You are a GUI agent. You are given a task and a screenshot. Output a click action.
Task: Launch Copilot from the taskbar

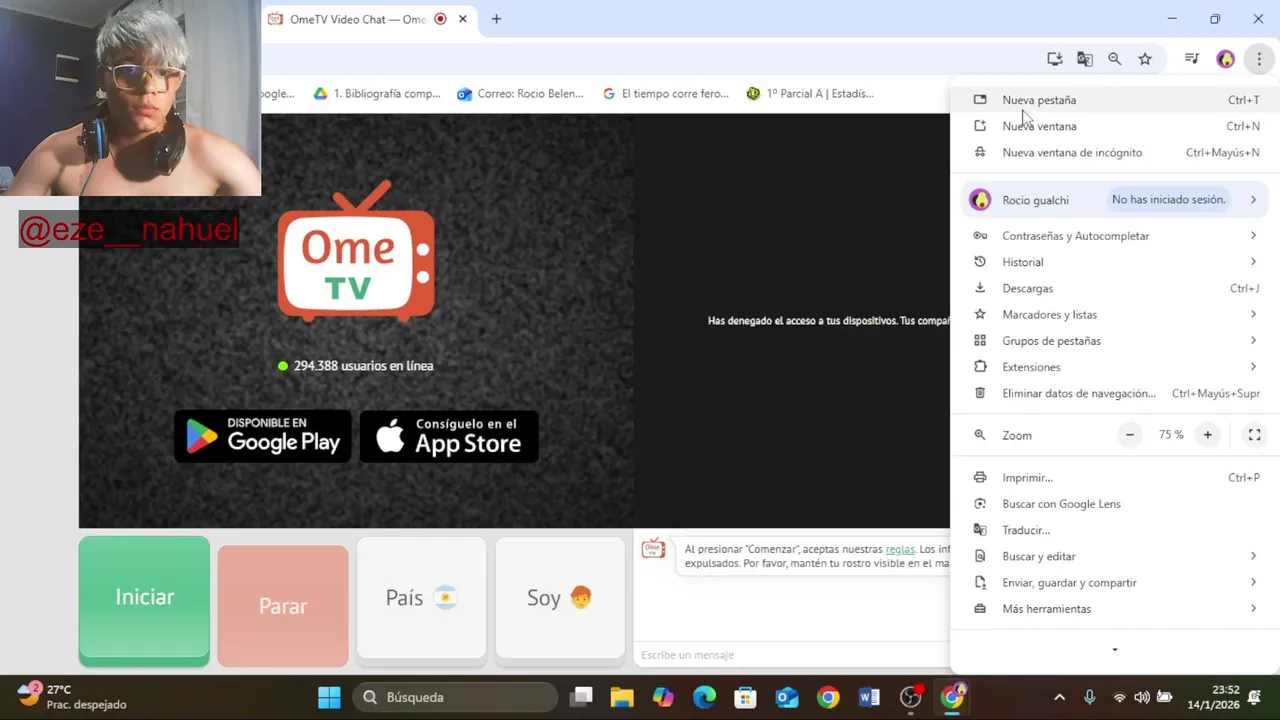(663, 697)
